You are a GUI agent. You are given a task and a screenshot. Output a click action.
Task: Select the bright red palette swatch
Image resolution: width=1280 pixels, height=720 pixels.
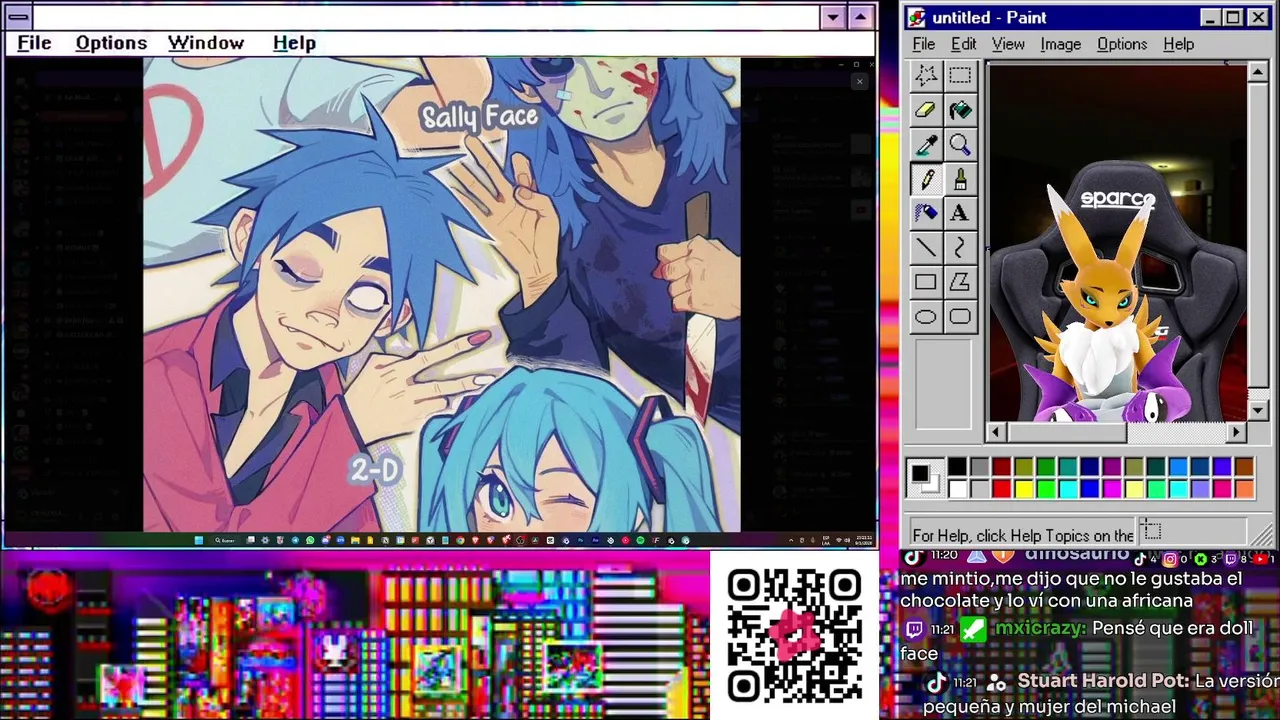[1001, 488]
